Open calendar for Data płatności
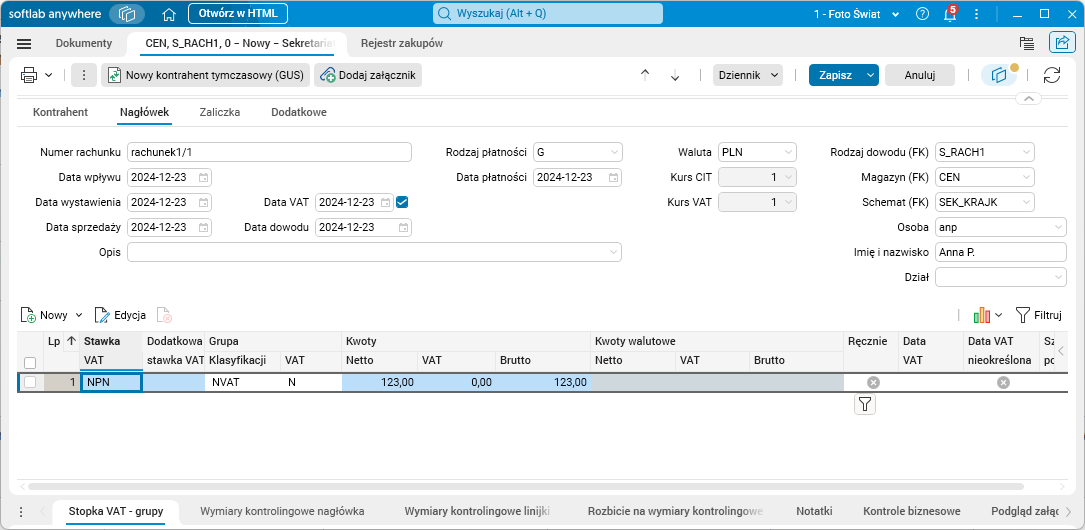Viewport: 1085px width, 530px height. click(614, 177)
